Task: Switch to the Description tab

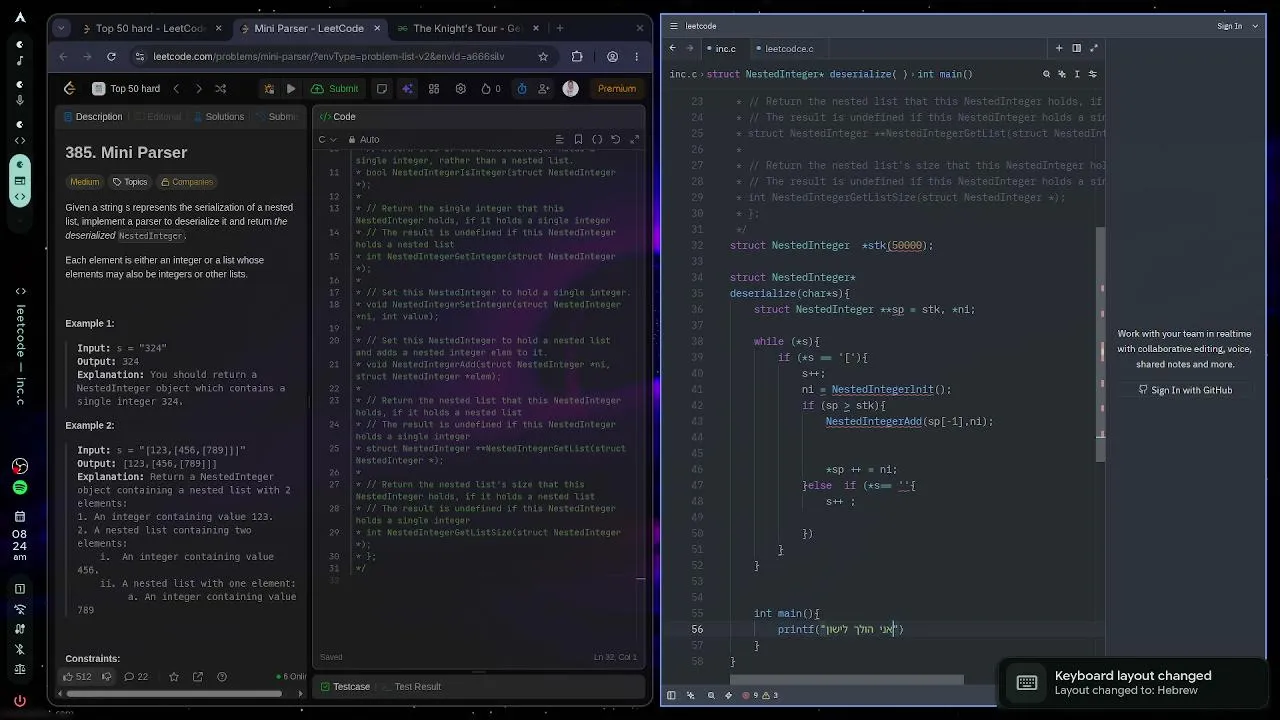Action: point(92,117)
